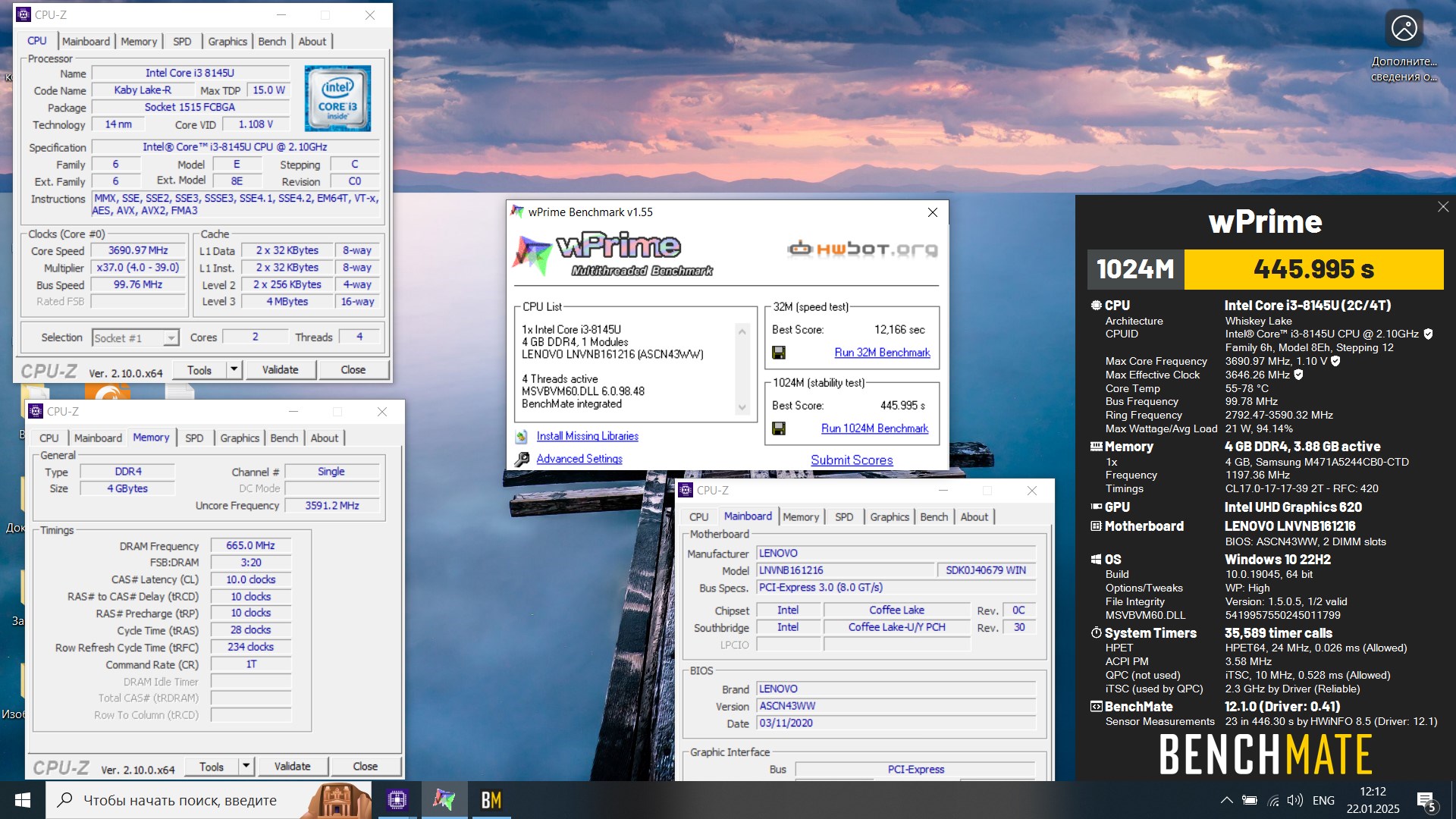Image resolution: width=1456 pixels, height=819 pixels.
Task: Open the BenchMate BM taskbar icon
Action: (x=491, y=800)
